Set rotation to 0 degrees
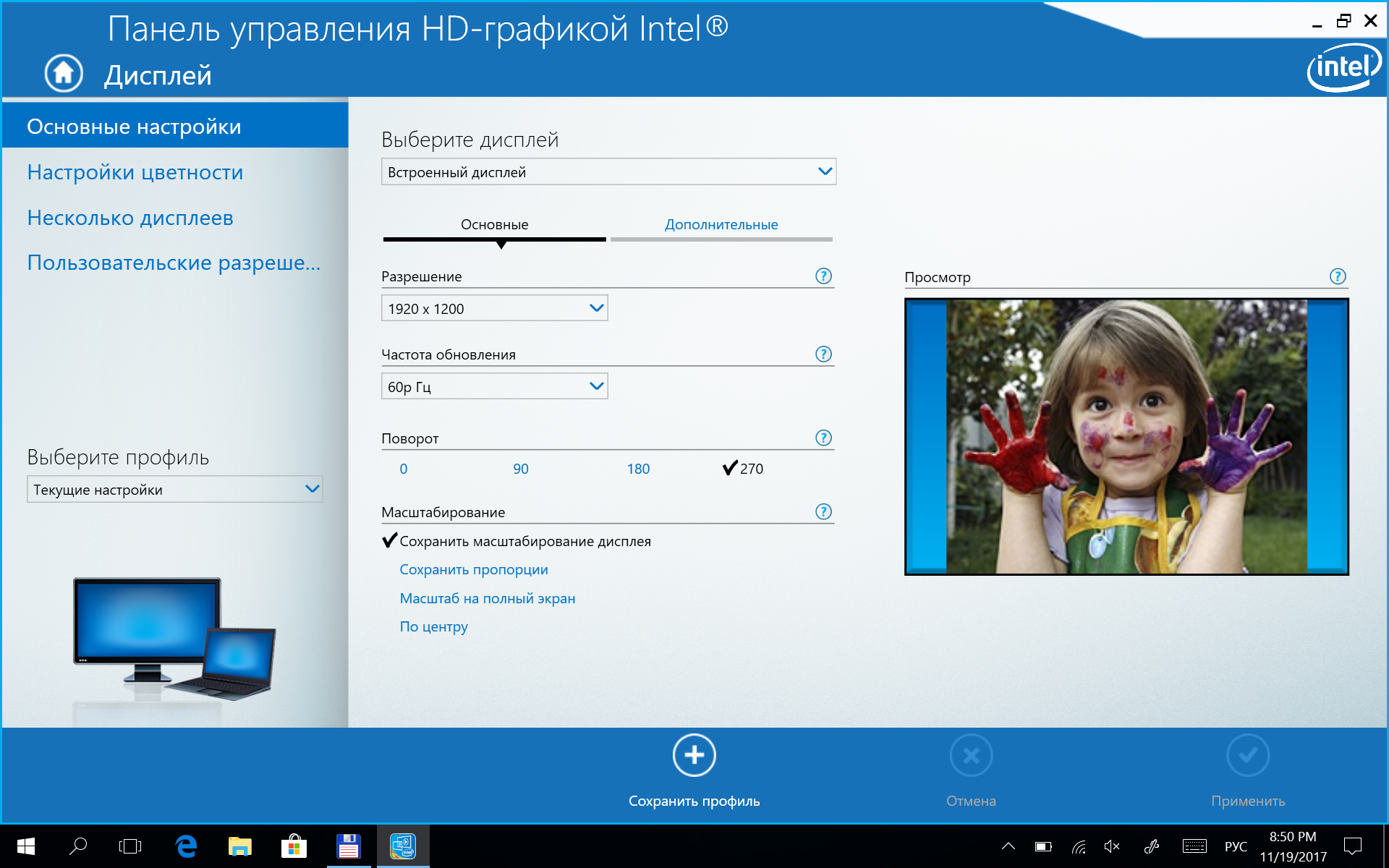 click(x=404, y=469)
